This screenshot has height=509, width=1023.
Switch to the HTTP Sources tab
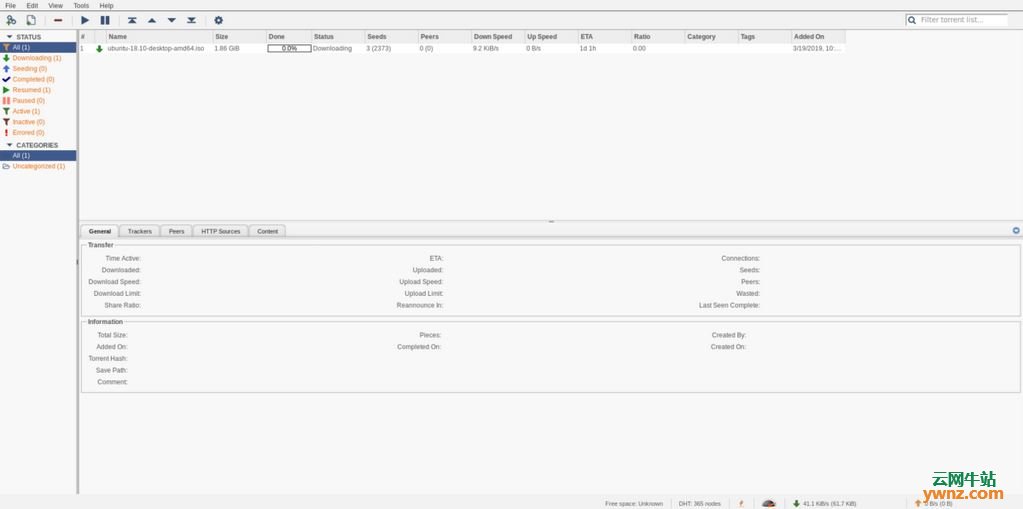pos(221,231)
